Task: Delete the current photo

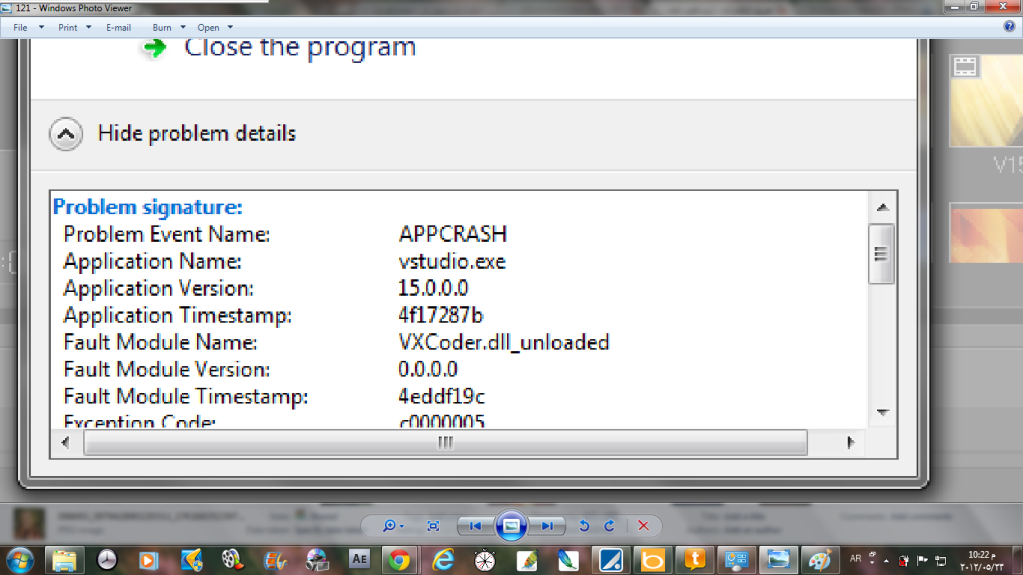Action: [x=643, y=525]
